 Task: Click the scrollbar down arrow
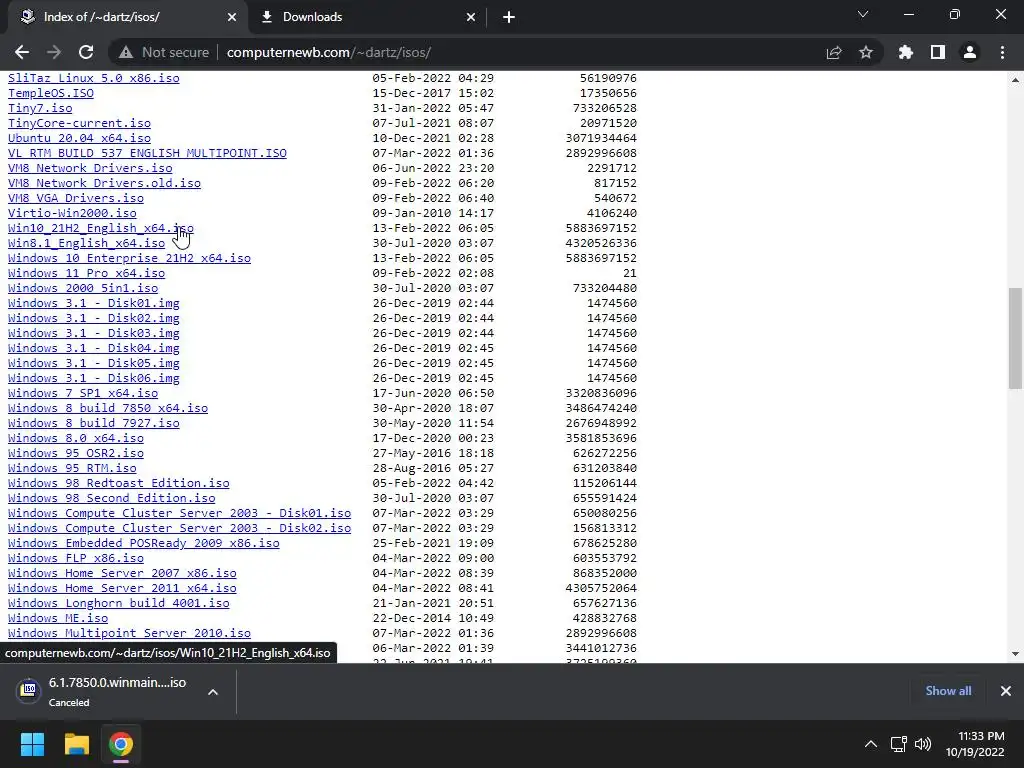(x=1015, y=654)
